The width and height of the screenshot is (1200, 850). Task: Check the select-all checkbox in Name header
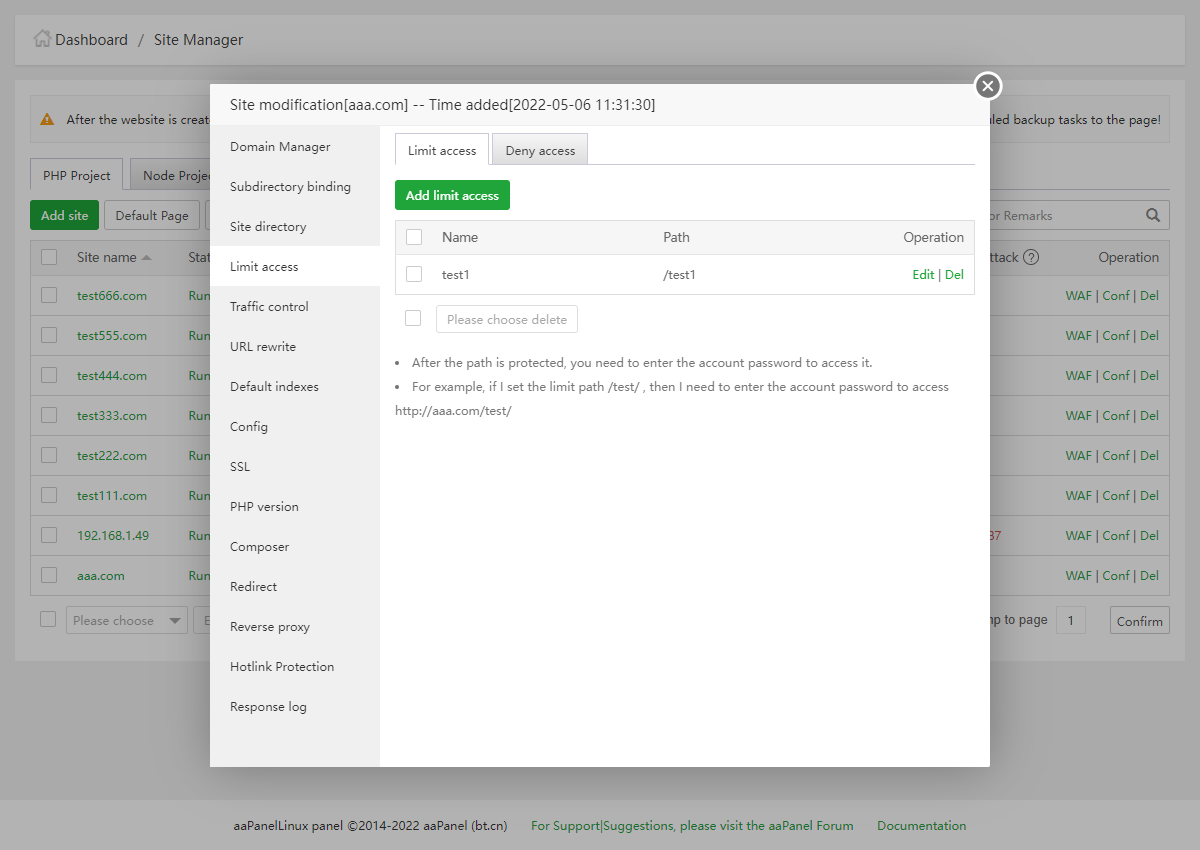pos(414,237)
